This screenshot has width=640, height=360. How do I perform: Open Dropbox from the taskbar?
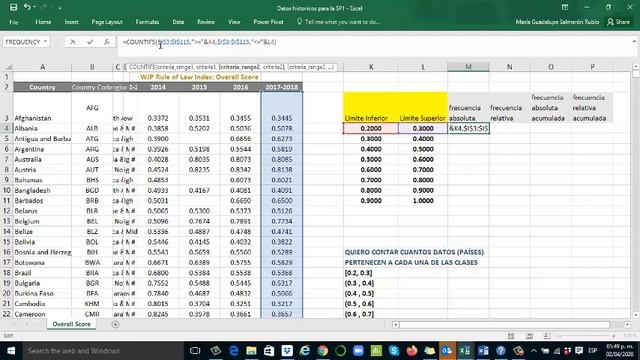click(287, 351)
